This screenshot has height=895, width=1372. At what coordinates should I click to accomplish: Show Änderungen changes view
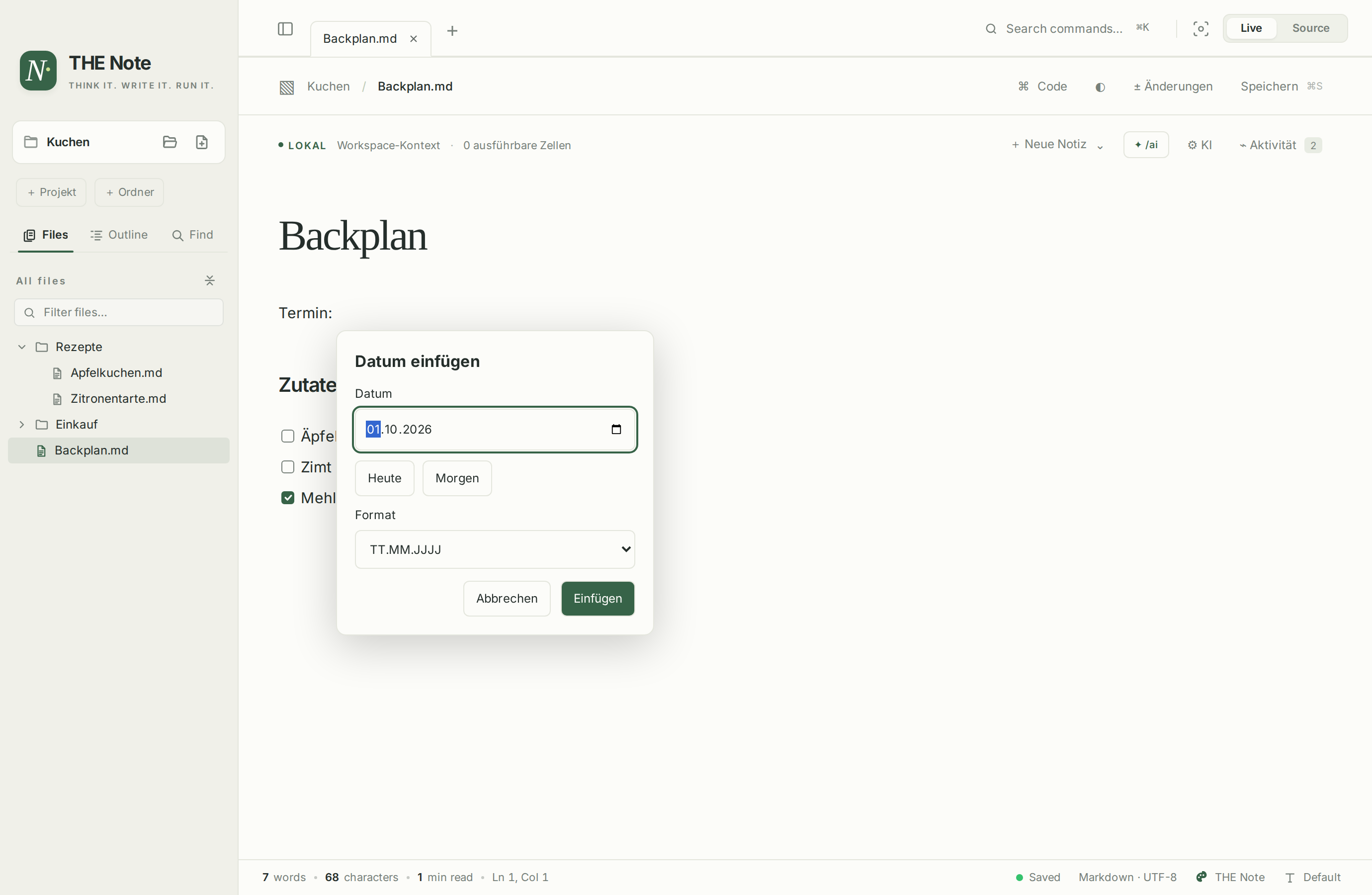click(1173, 87)
